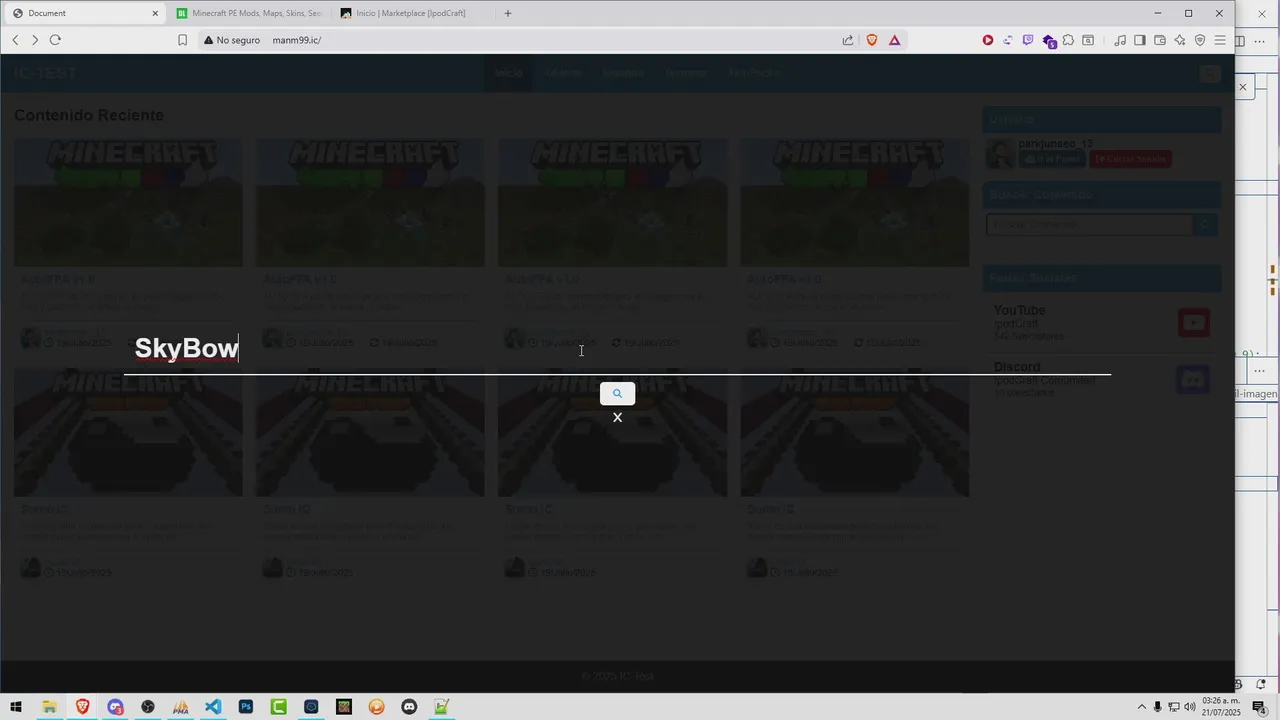Click the tab search window icon
Image resolution: width=1280 pixels, height=720 pixels.
click(1088, 40)
